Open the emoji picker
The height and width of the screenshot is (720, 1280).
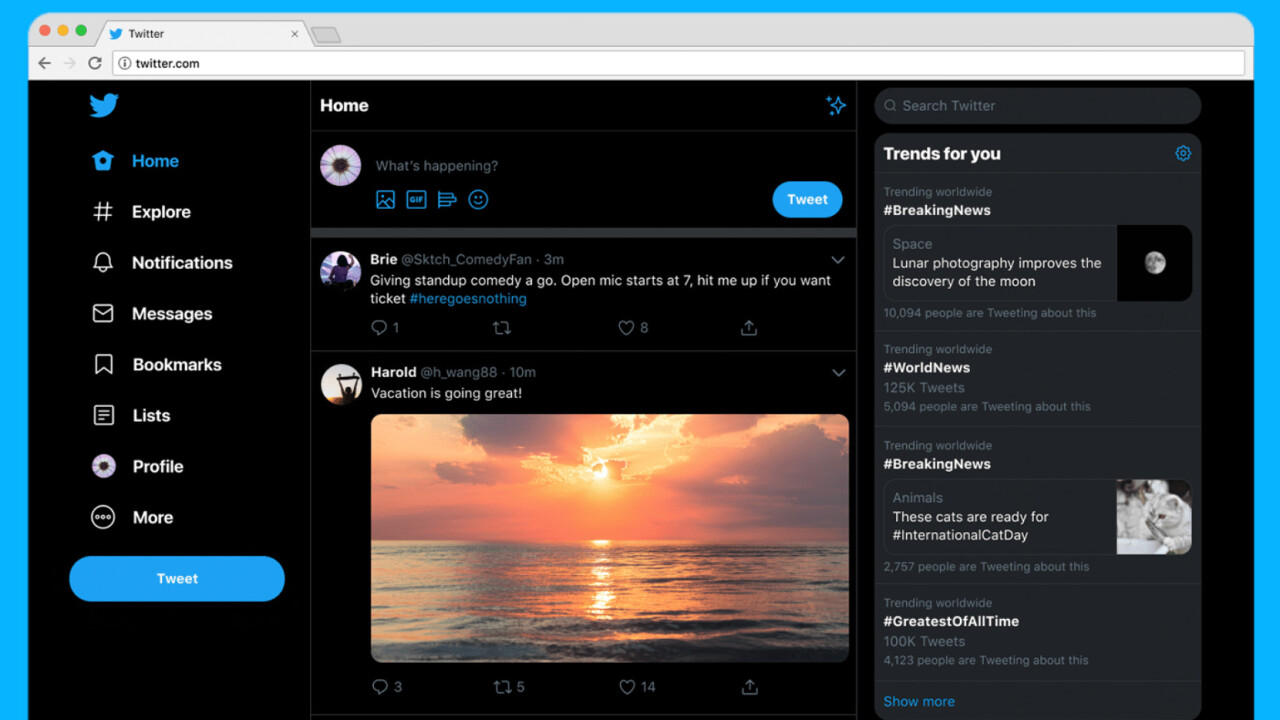click(478, 200)
